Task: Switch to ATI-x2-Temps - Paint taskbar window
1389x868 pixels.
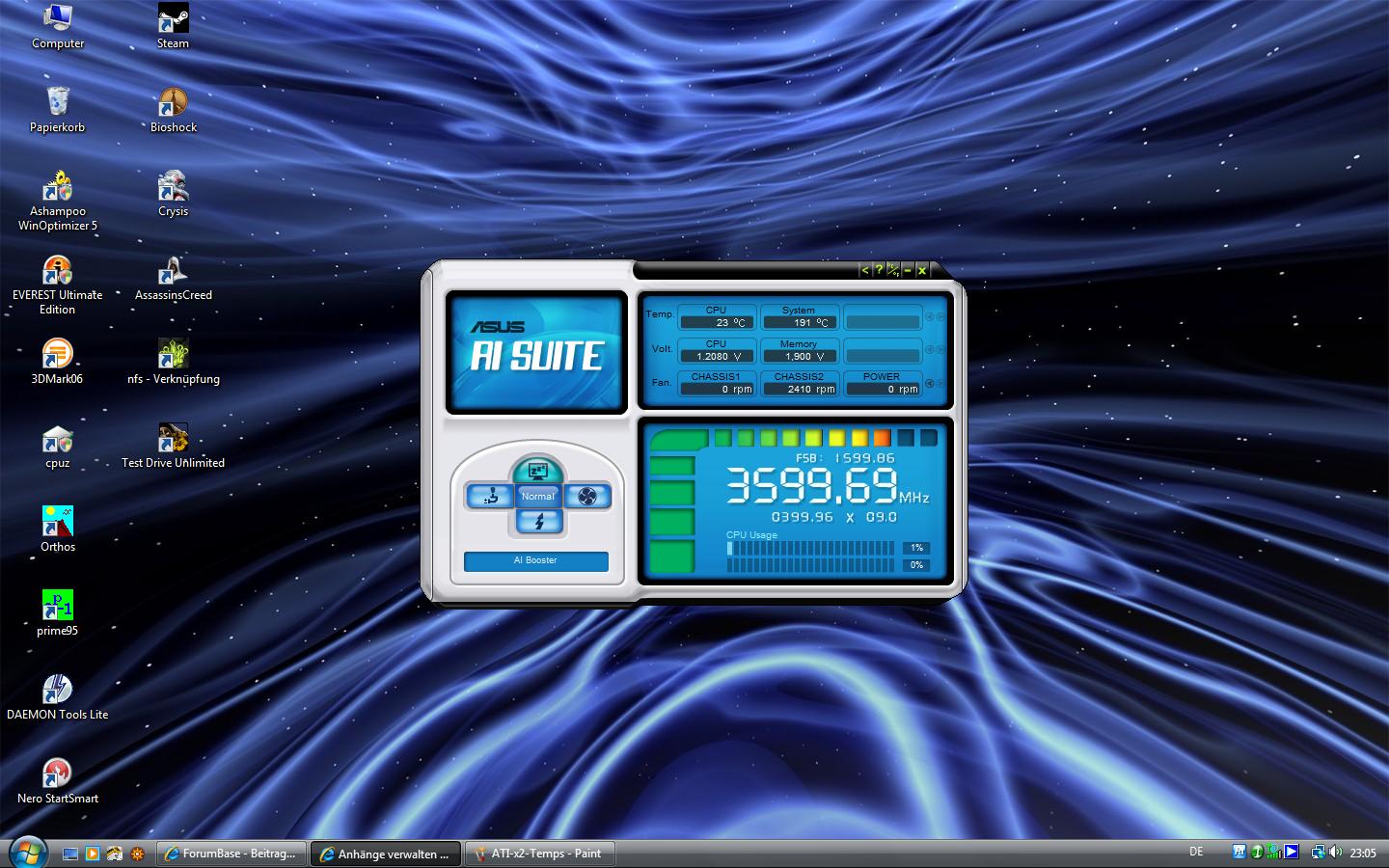Action: pyautogui.click(x=540, y=854)
